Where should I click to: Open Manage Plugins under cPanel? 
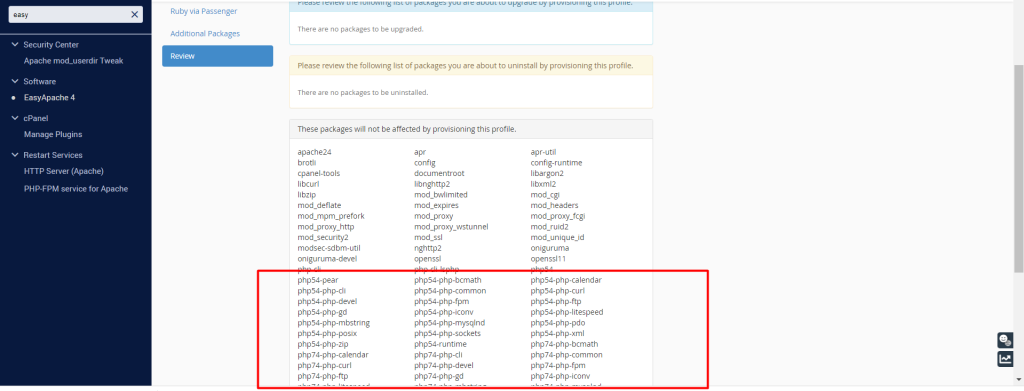tap(53, 134)
